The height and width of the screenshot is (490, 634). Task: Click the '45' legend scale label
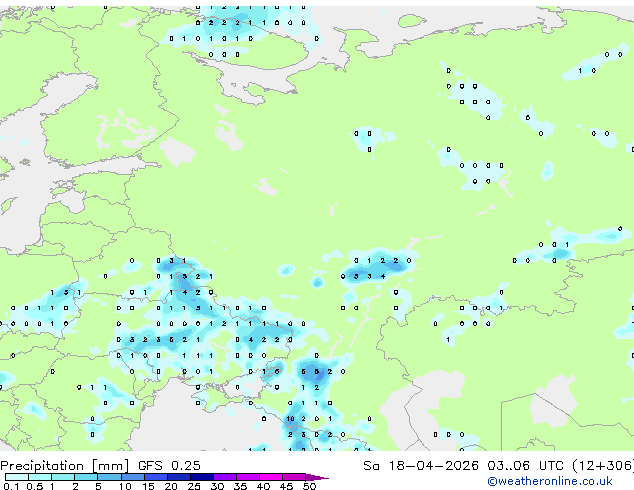click(x=286, y=486)
